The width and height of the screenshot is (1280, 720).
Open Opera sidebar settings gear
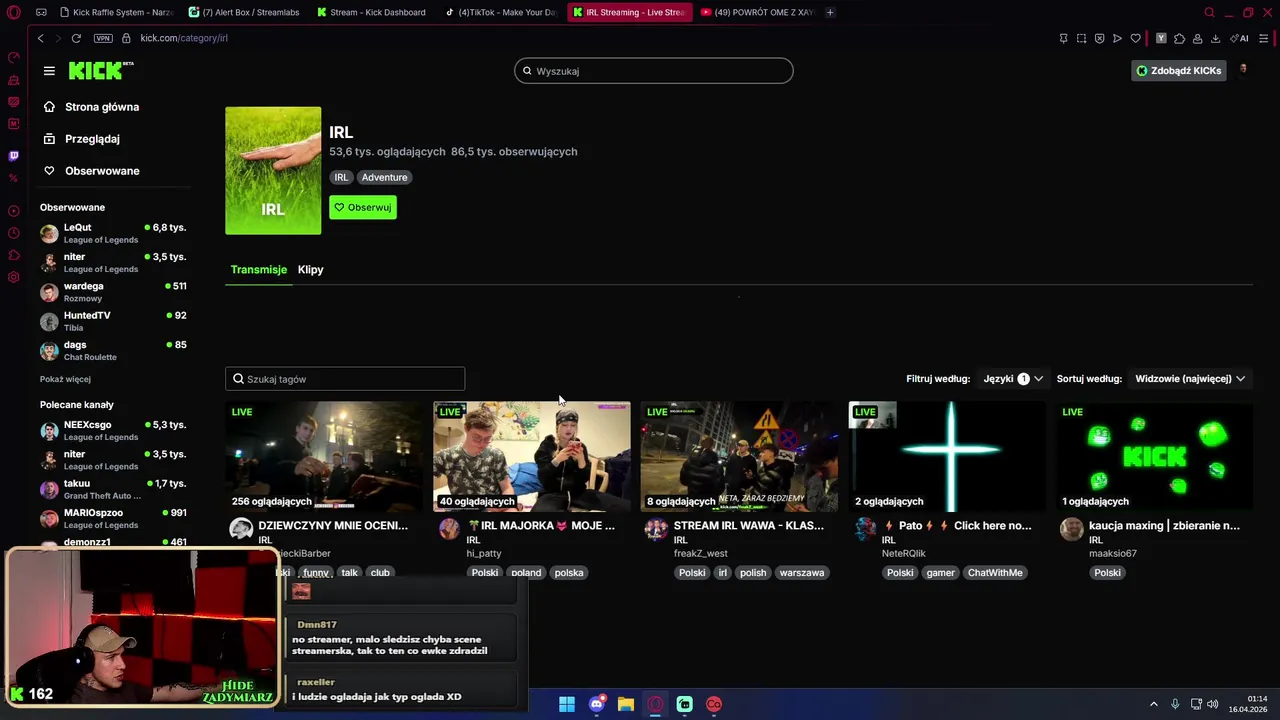tap(14, 277)
